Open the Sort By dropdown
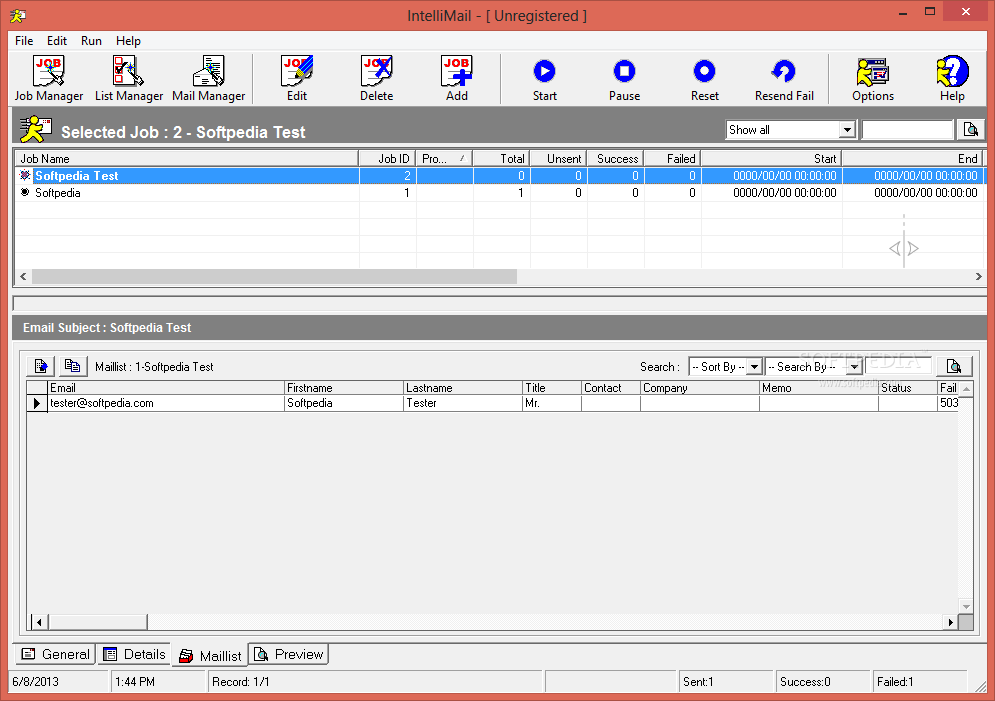Image resolution: width=995 pixels, height=701 pixels. click(754, 367)
